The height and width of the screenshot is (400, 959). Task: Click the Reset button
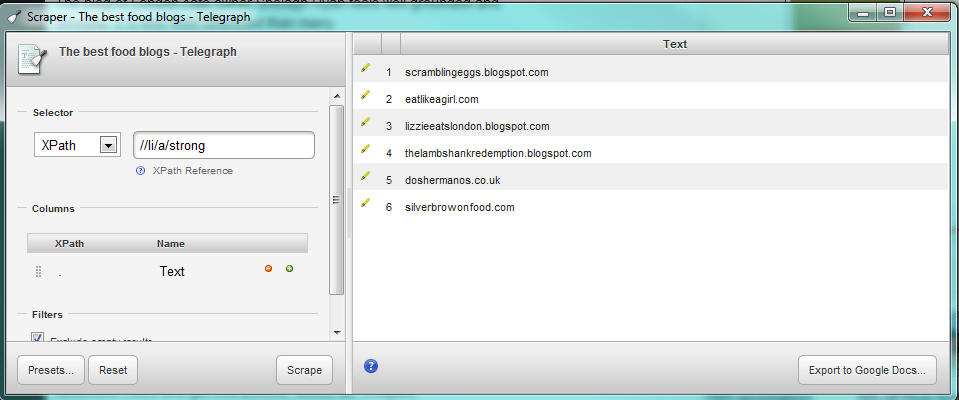[x=113, y=370]
